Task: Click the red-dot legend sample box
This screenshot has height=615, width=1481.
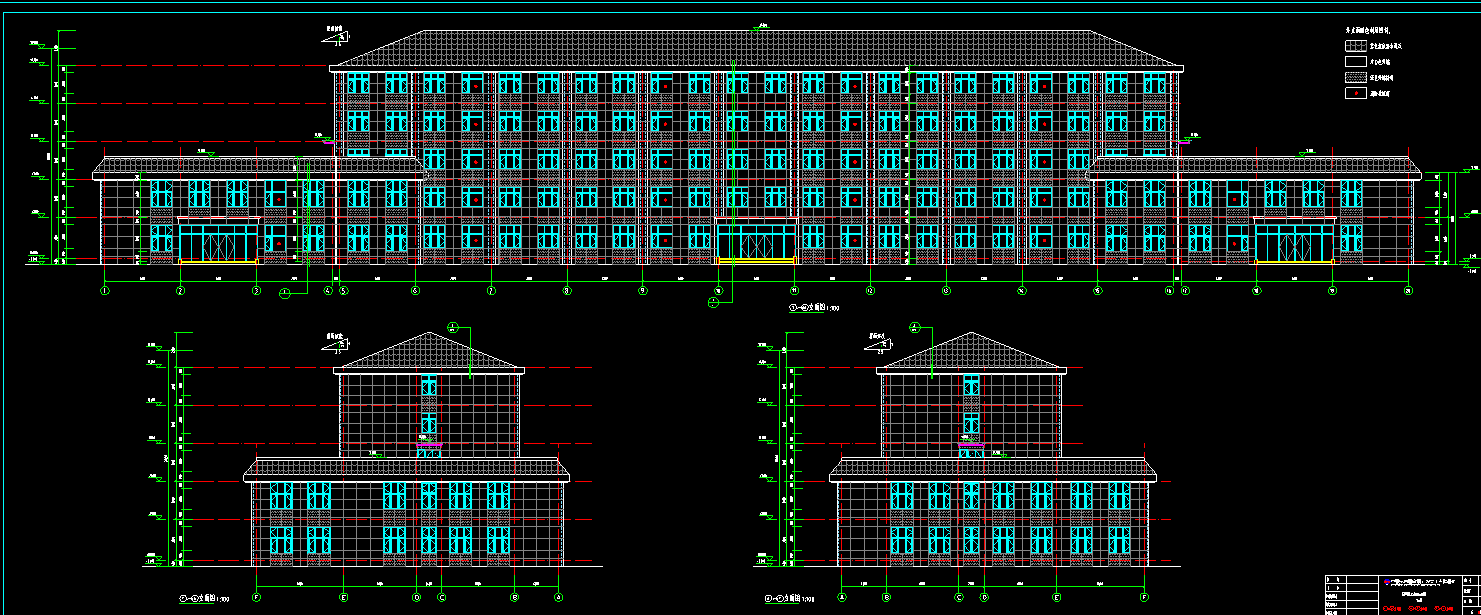Action: click(x=1355, y=93)
